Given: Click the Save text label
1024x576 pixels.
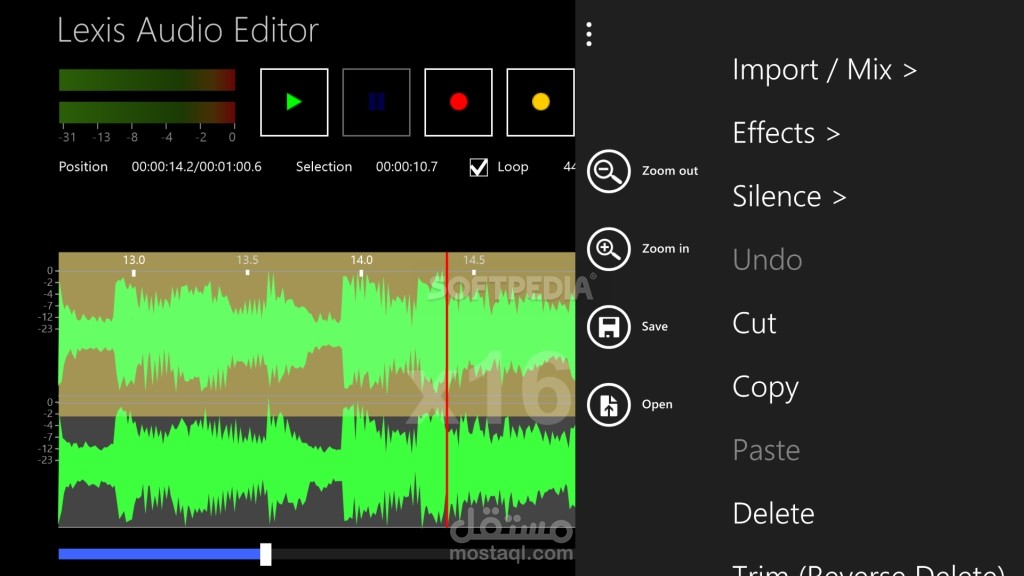Looking at the screenshot, I should point(654,326).
